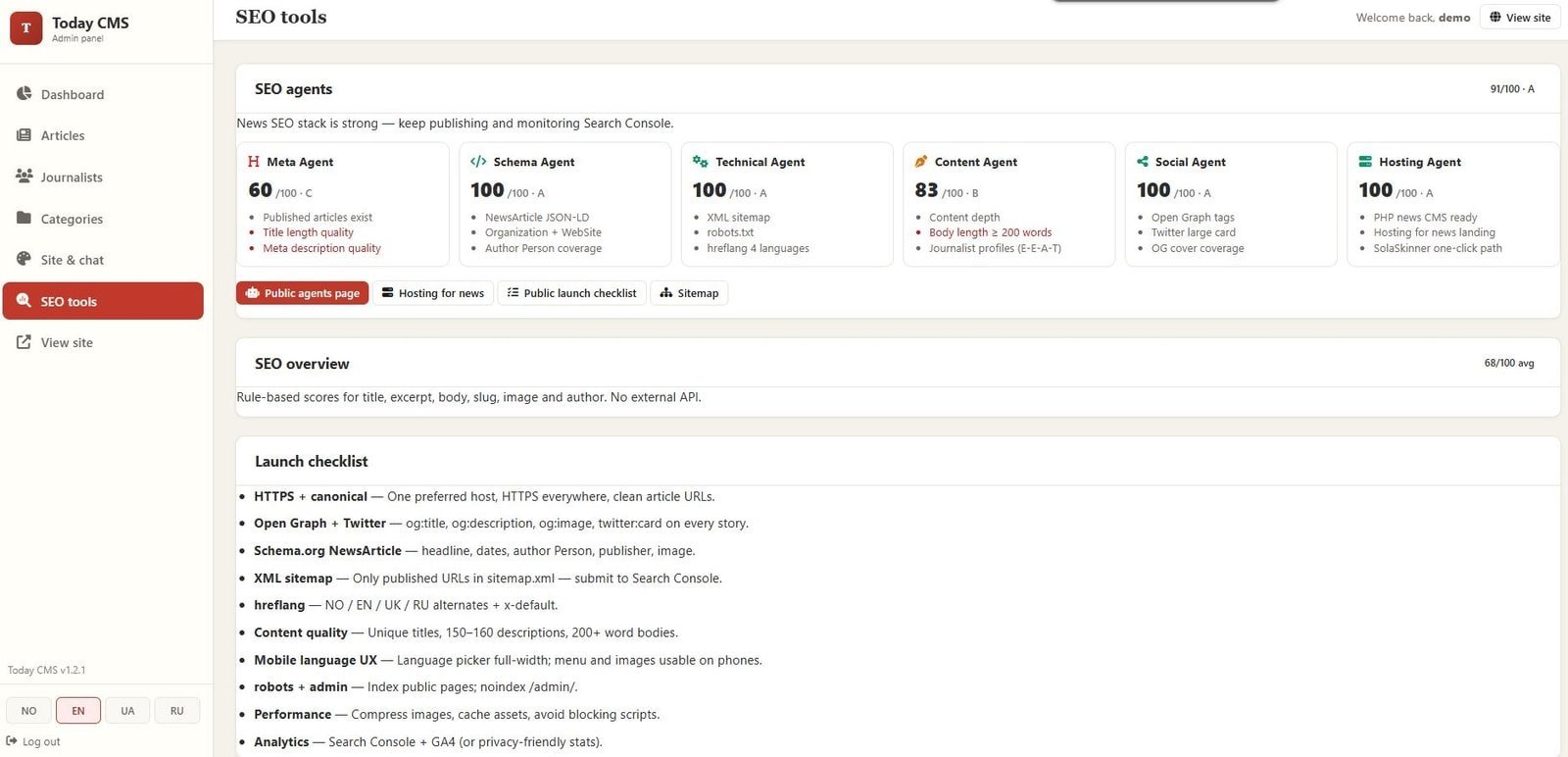Click the Dashboard pie chart icon
Viewport: 1568px width, 757px height.
(x=24, y=93)
